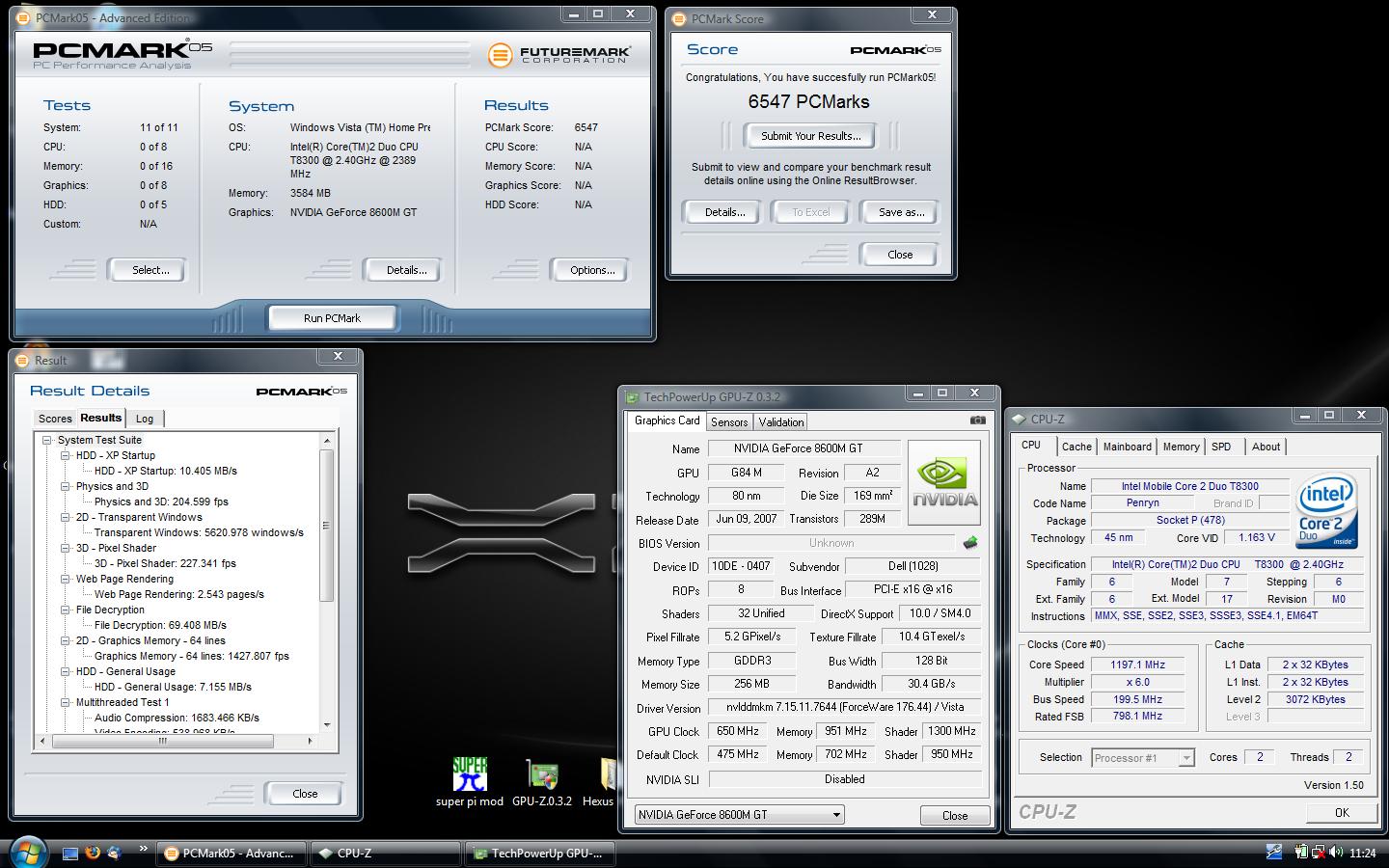
Task: Collapse the HDD - General Usage node
Action: pos(65,671)
